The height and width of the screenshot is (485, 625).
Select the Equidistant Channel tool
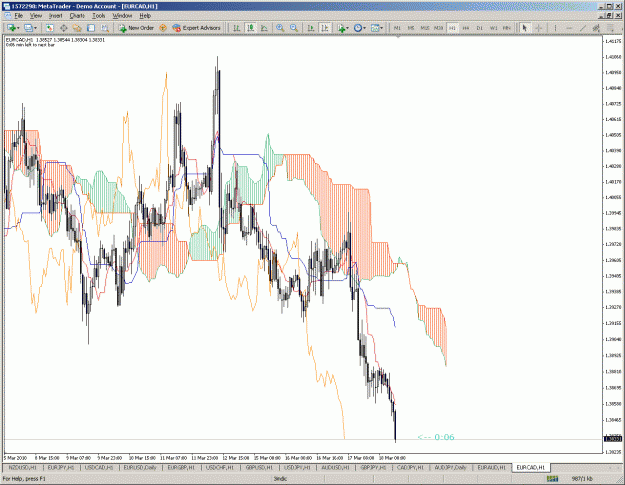(596, 28)
